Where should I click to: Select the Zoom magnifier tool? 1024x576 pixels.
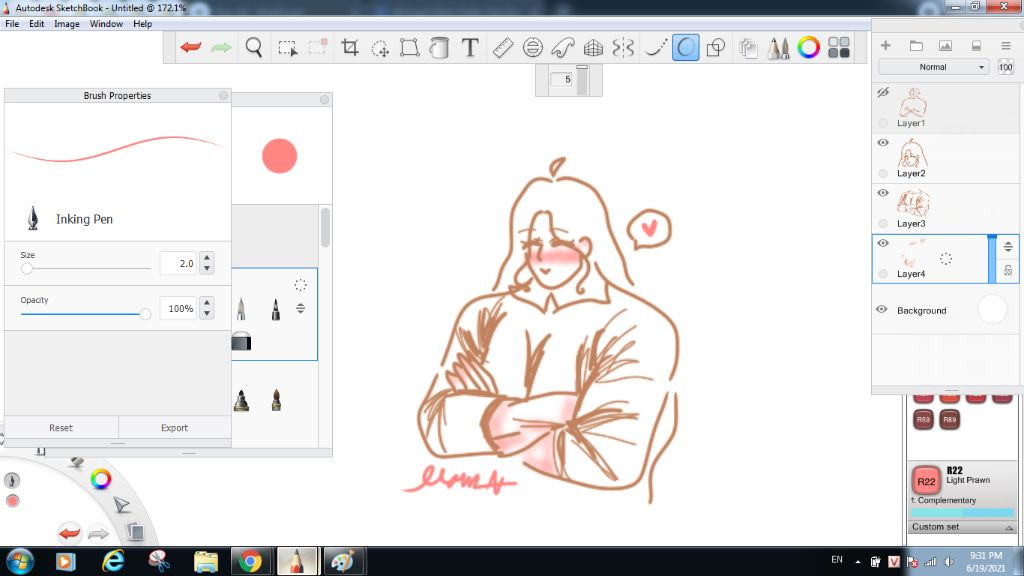pos(254,47)
